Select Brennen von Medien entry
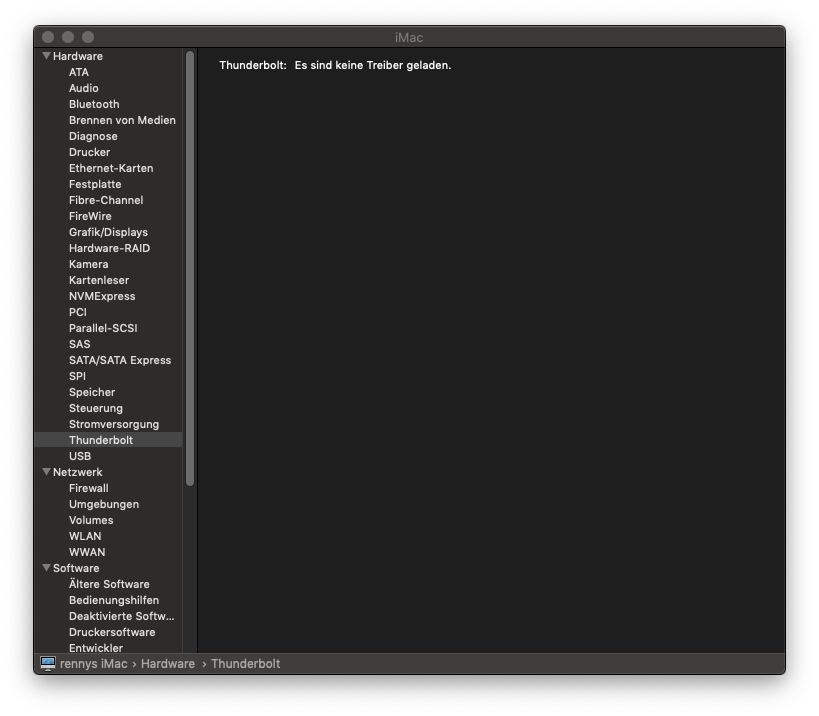Image resolution: width=819 pixels, height=716 pixels. coord(122,120)
